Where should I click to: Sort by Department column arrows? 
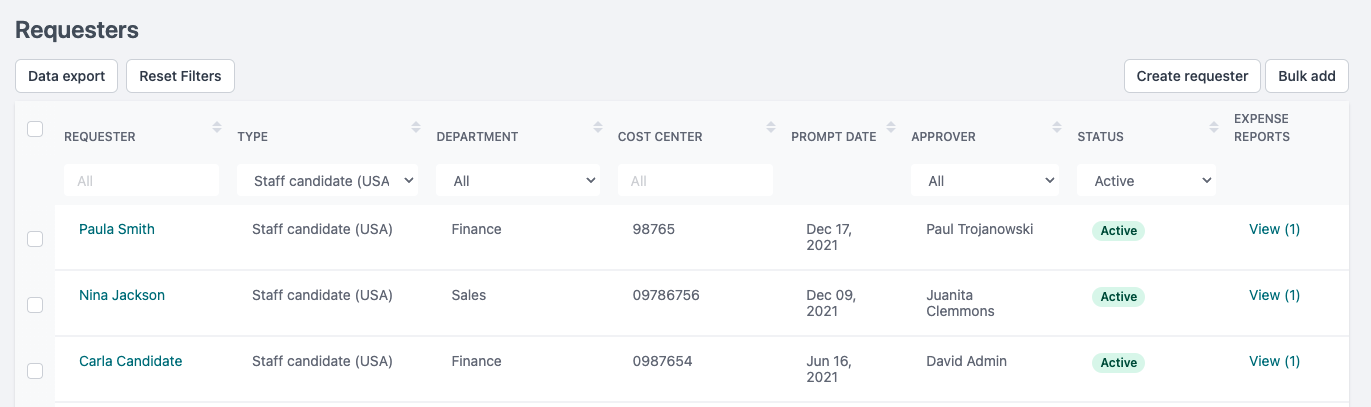click(598, 128)
